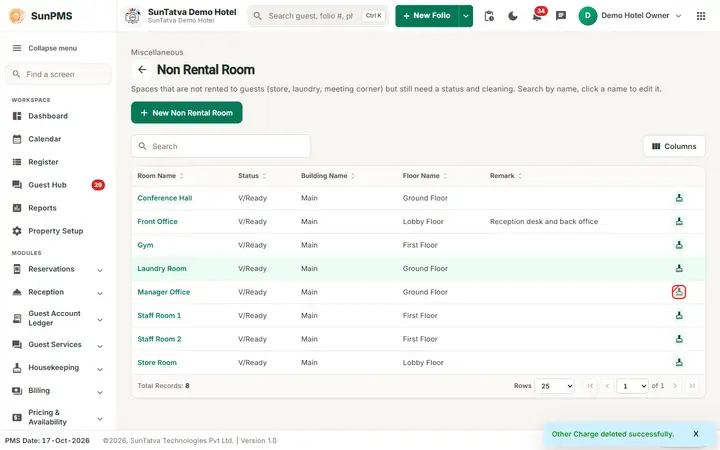Click the housekeeping icon for Store Room
The width and height of the screenshot is (720, 450).
(x=679, y=362)
